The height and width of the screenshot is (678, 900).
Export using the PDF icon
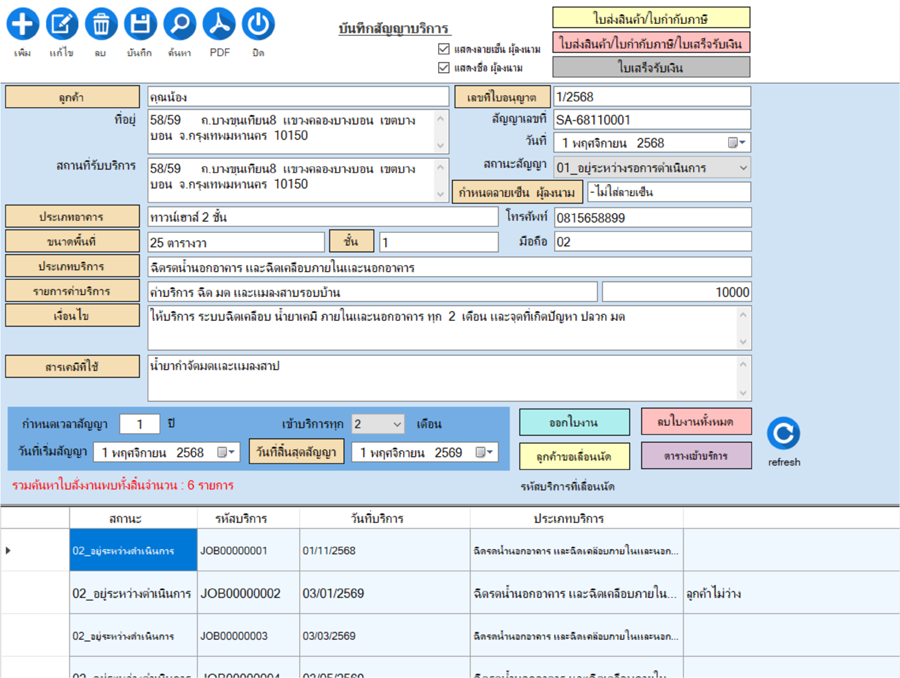pos(219,24)
